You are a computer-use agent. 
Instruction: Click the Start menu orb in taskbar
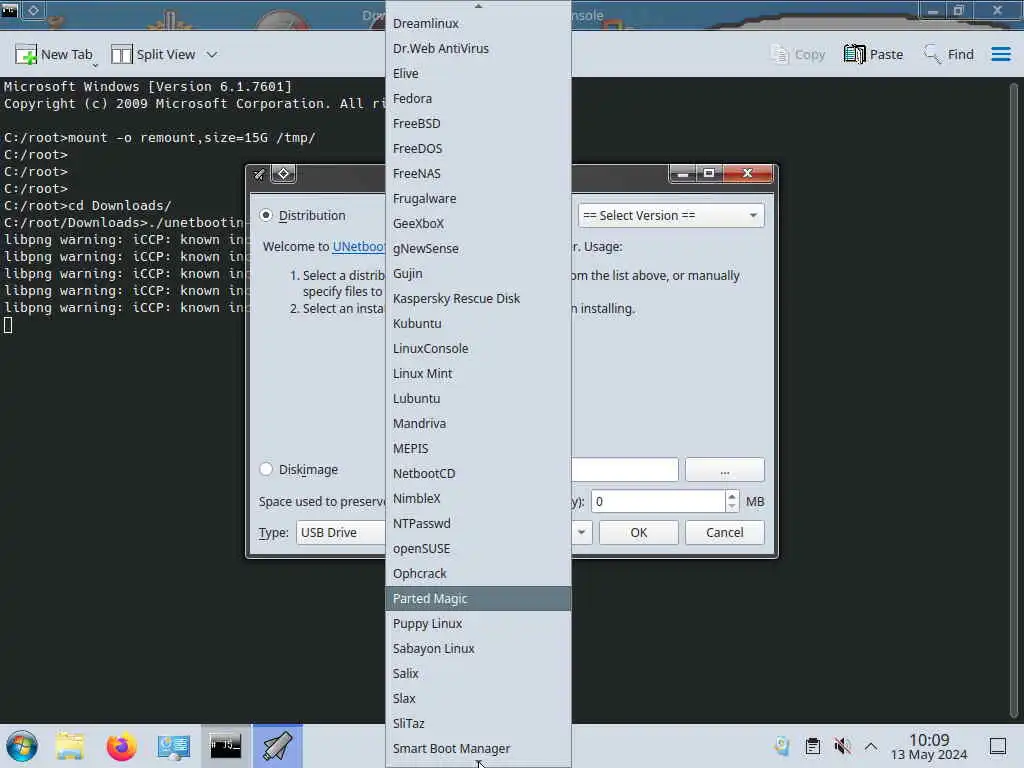22,746
